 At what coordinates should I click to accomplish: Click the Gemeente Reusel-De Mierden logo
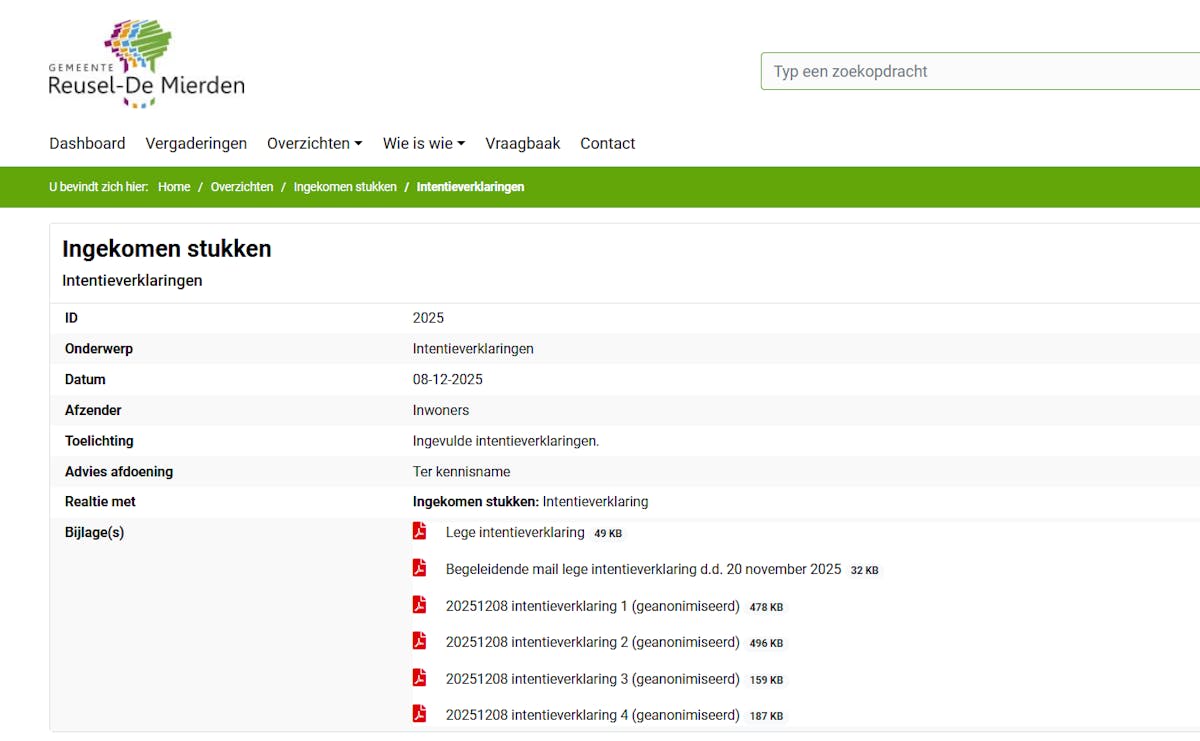146,64
